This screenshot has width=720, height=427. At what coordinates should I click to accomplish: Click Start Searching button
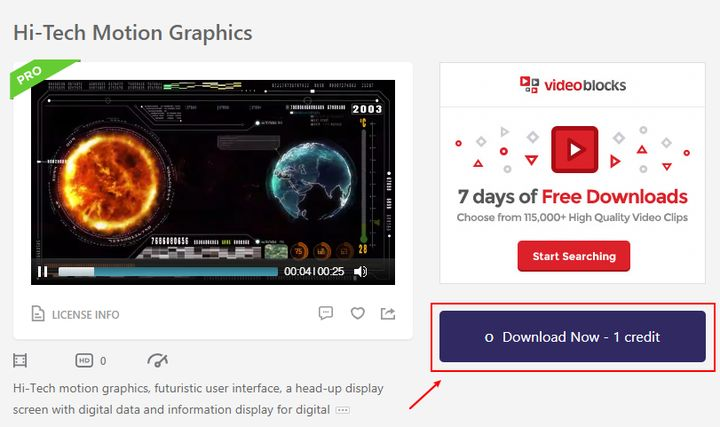coord(574,256)
